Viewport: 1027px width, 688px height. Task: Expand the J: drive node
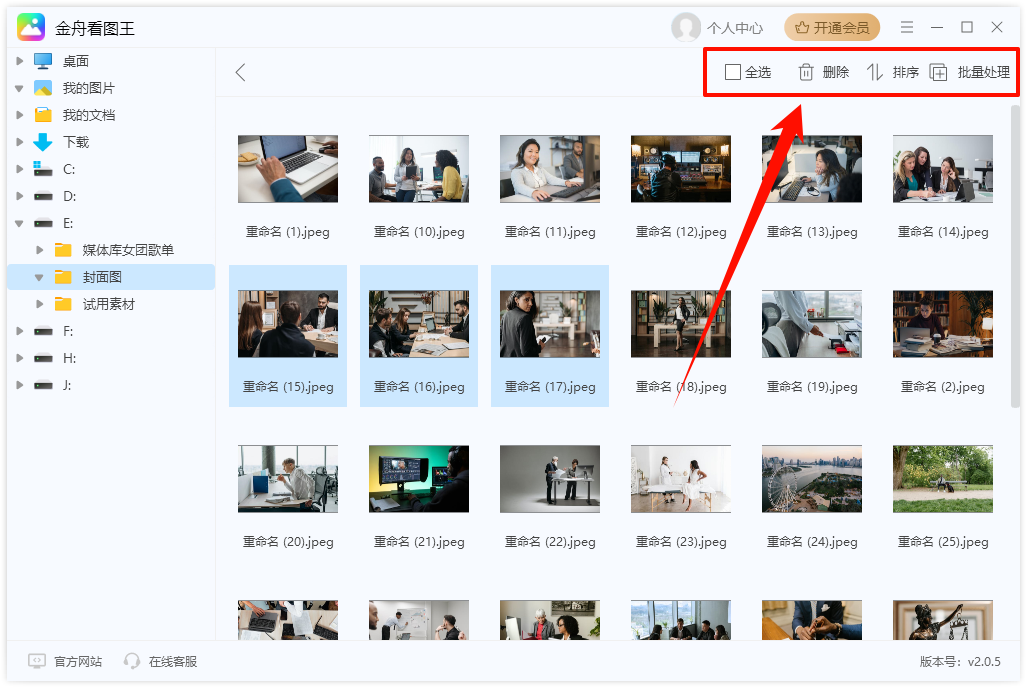20,385
